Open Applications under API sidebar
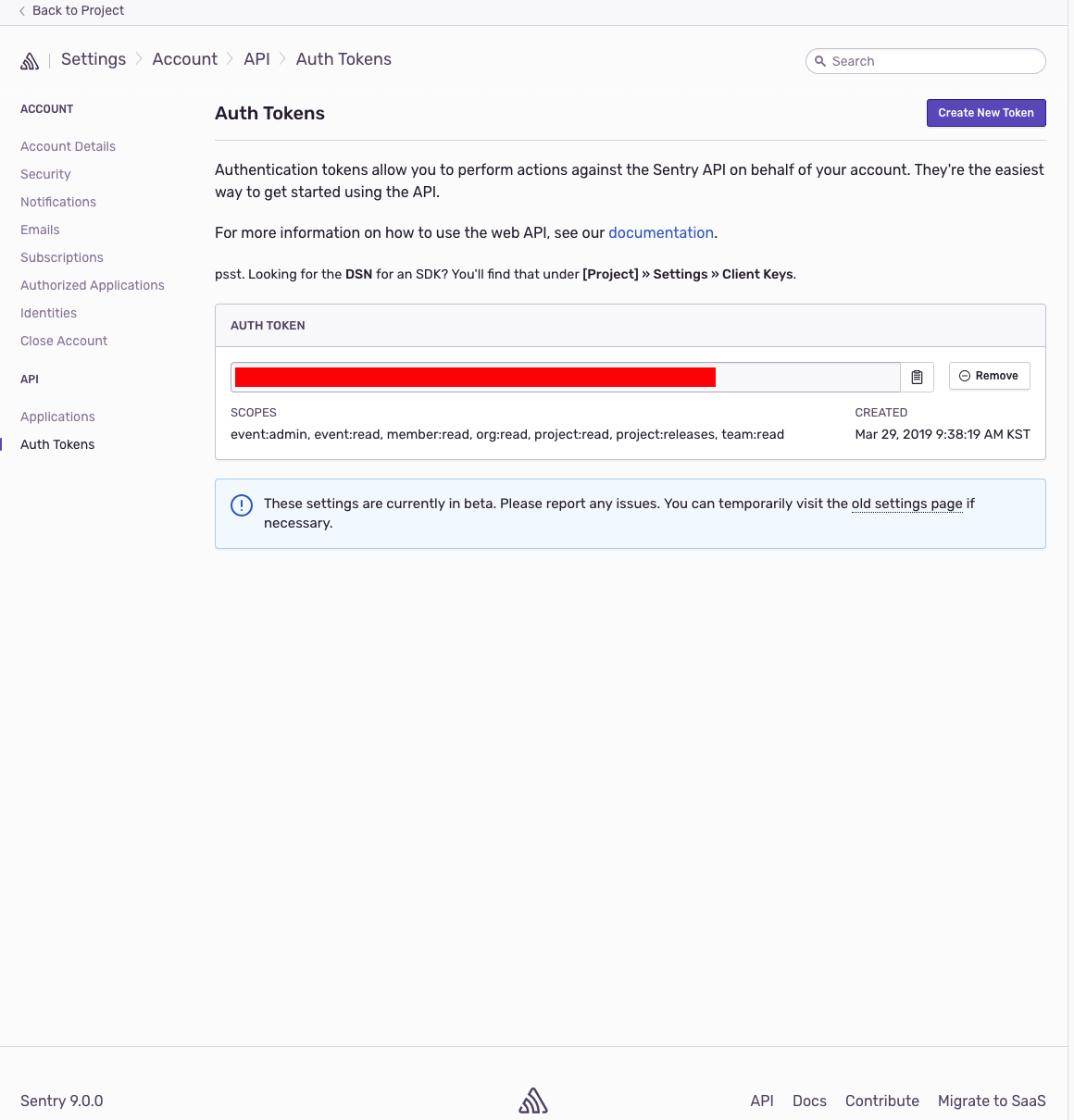The image size is (1074, 1120). [x=57, y=417]
